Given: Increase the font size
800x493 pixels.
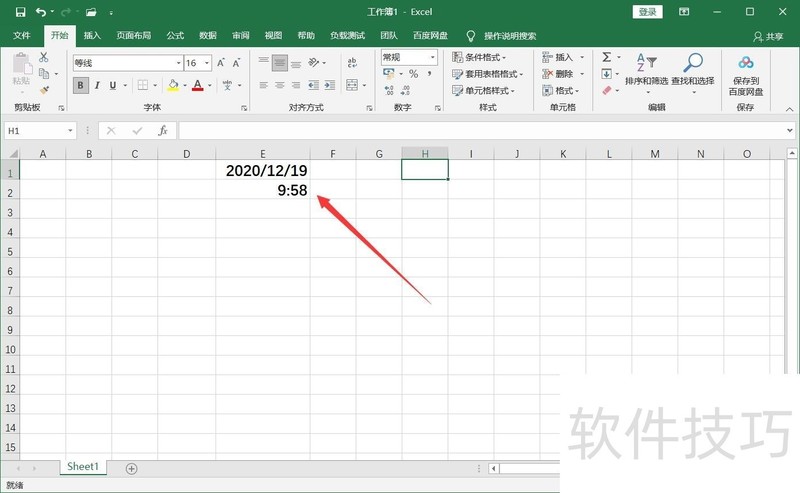Looking at the screenshot, I should 221,63.
